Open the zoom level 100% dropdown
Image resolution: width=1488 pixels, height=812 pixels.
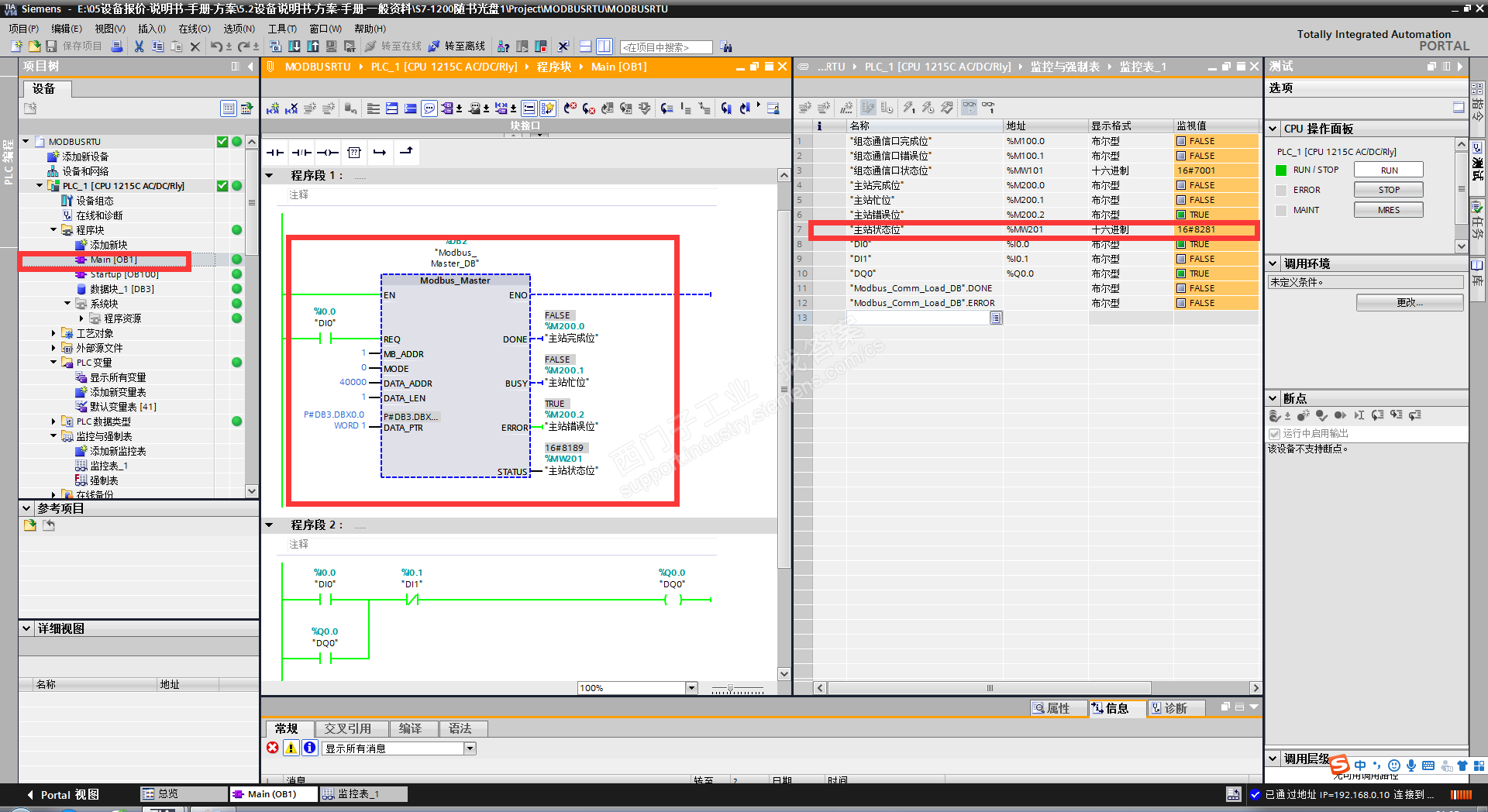(691, 688)
